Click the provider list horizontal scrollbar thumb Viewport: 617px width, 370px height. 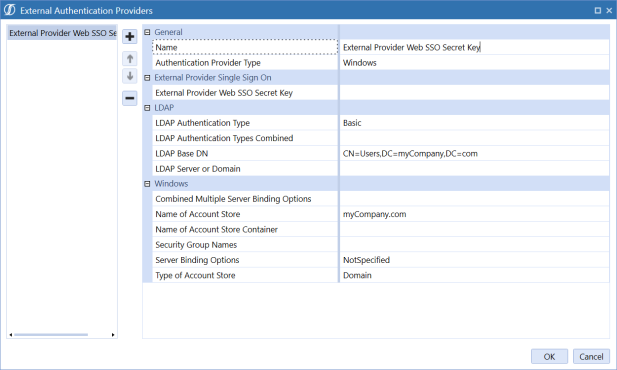pyautogui.click(x=51, y=335)
